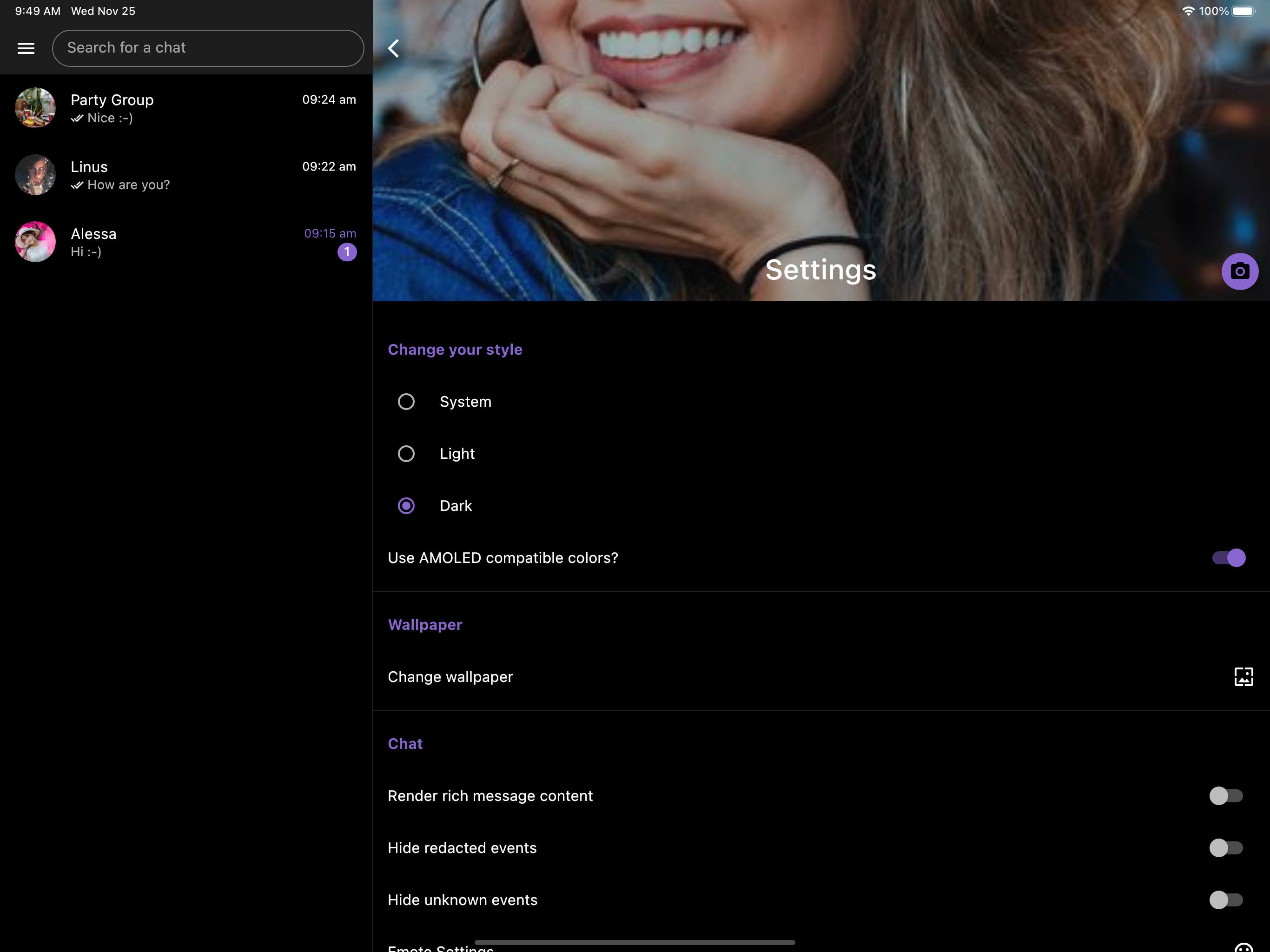Screen dimensions: 1270x952
Task: Click the unread badge on Alessa chat
Action: 347,252
